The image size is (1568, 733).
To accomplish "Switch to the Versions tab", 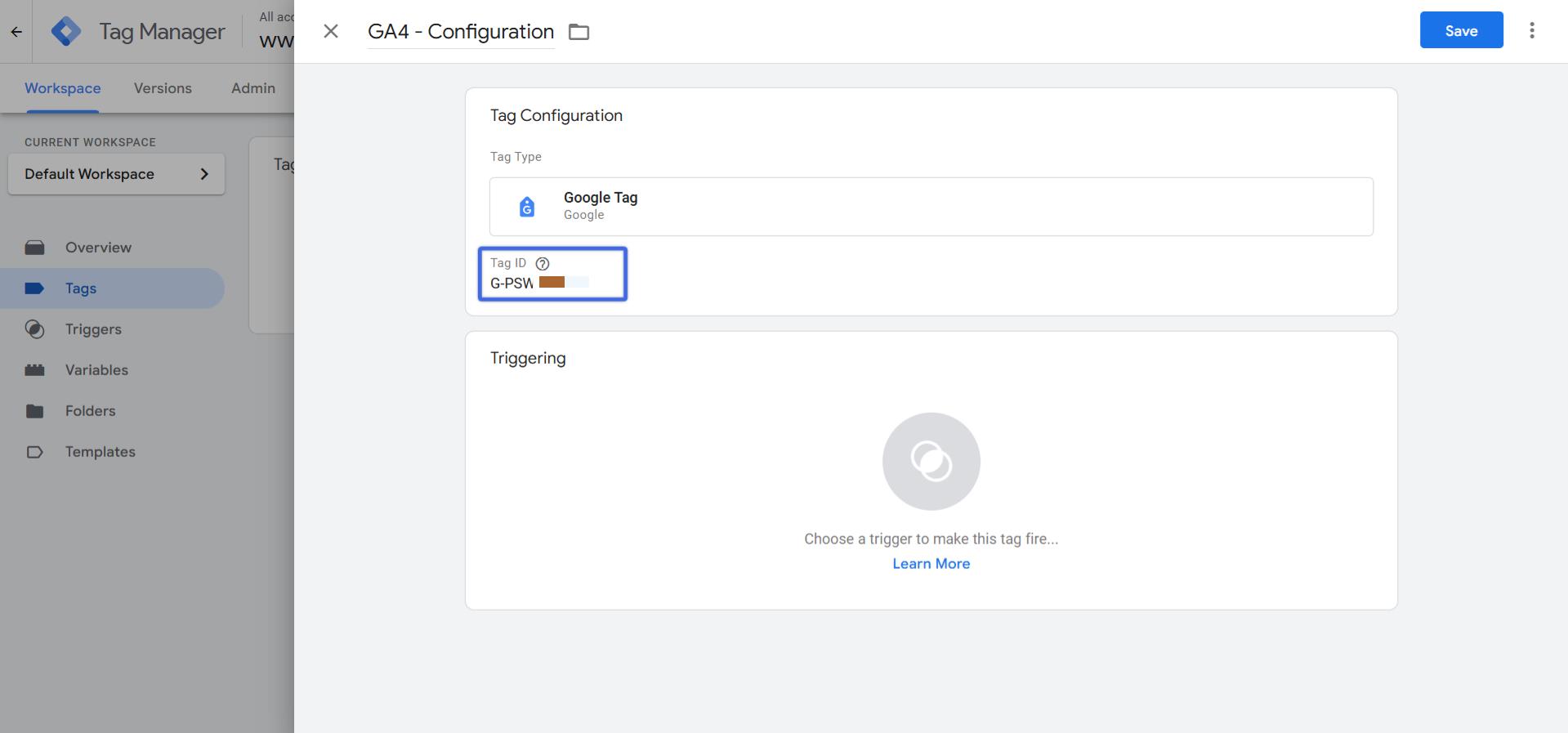I will coord(163,88).
